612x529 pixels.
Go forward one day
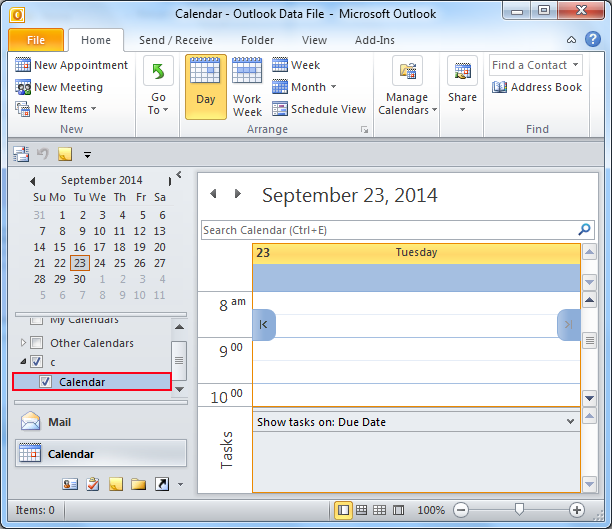click(237, 194)
